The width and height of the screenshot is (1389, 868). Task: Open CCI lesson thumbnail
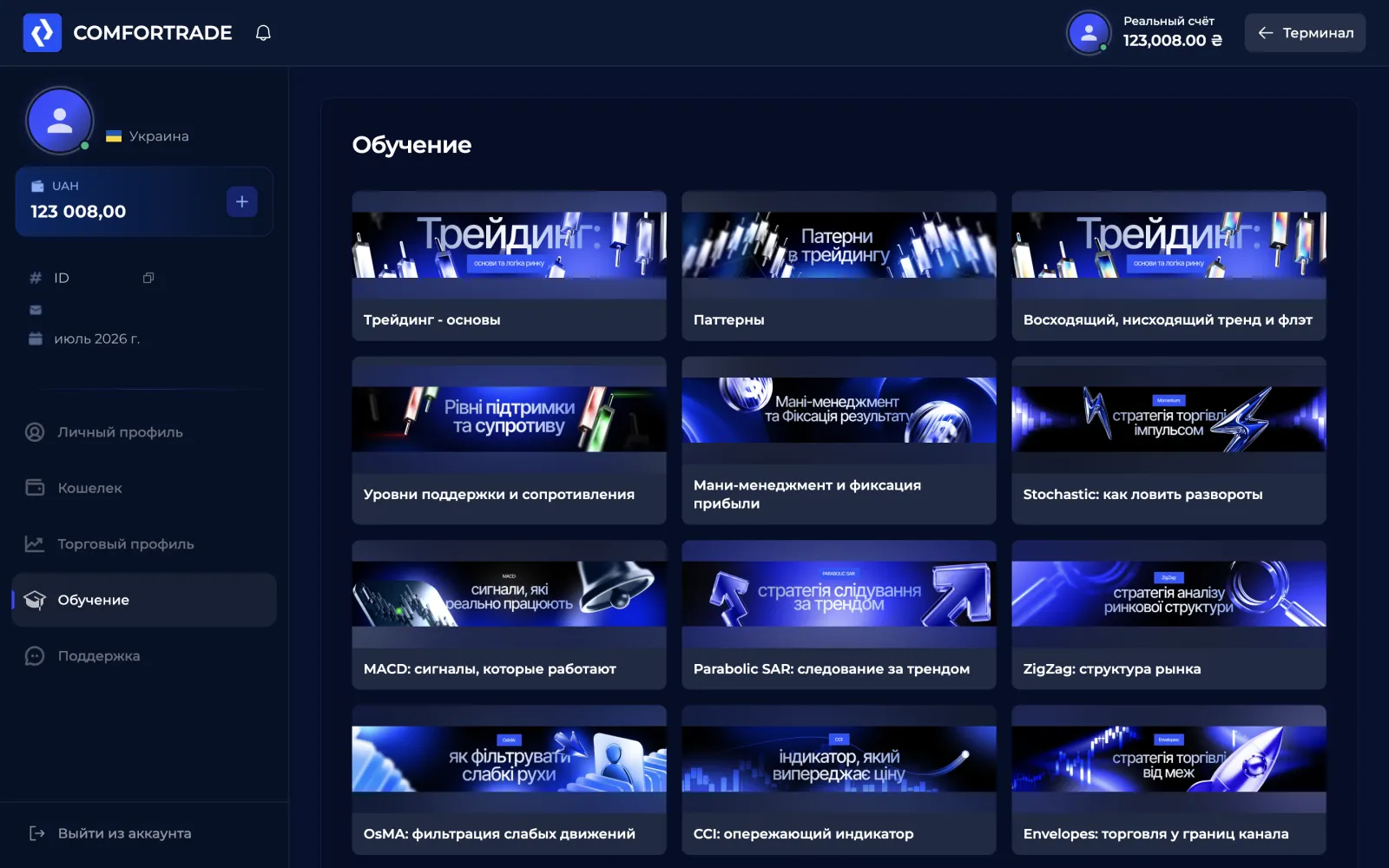pyautogui.click(x=839, y=759)
